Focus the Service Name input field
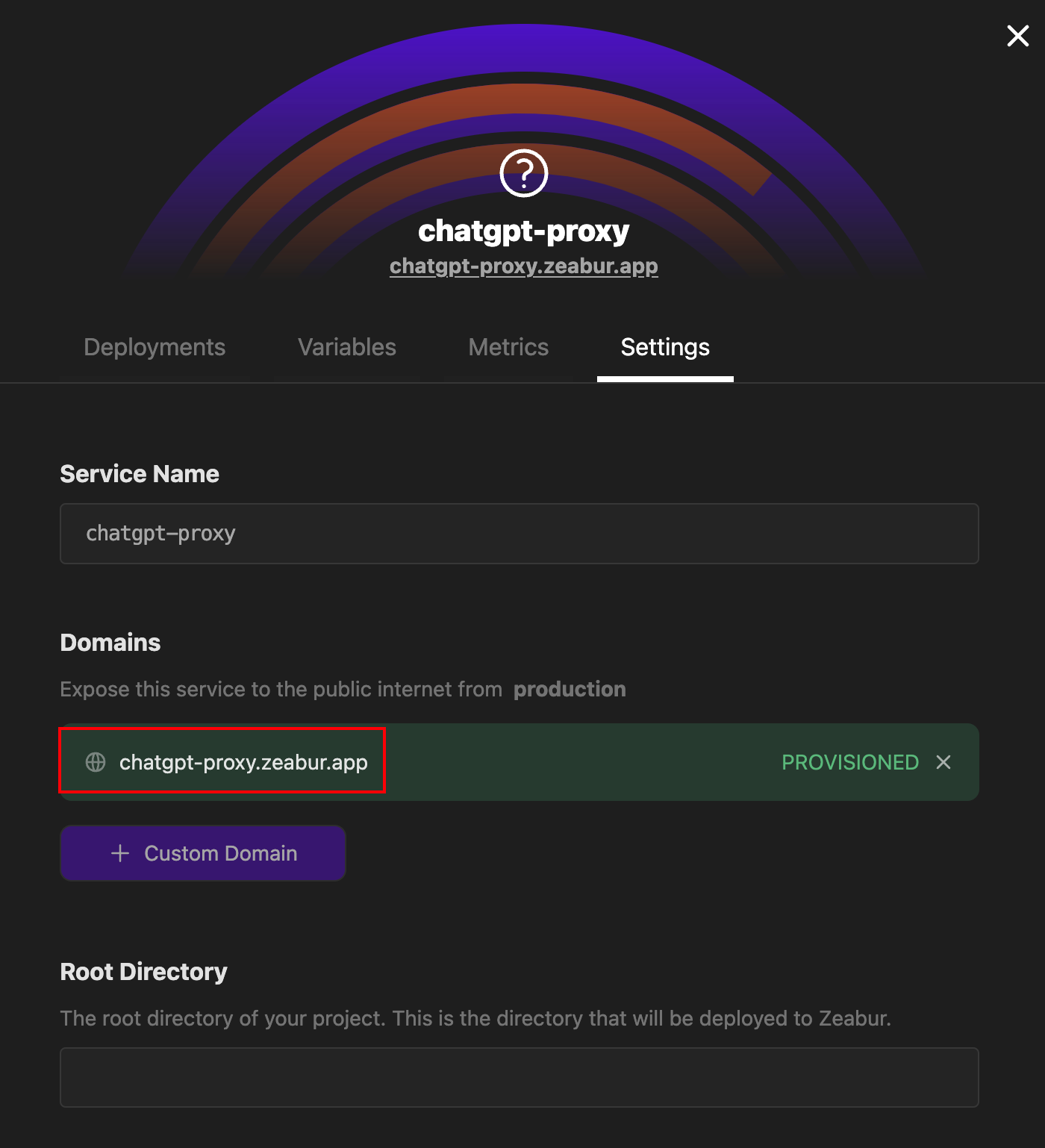 pos(520,534)
